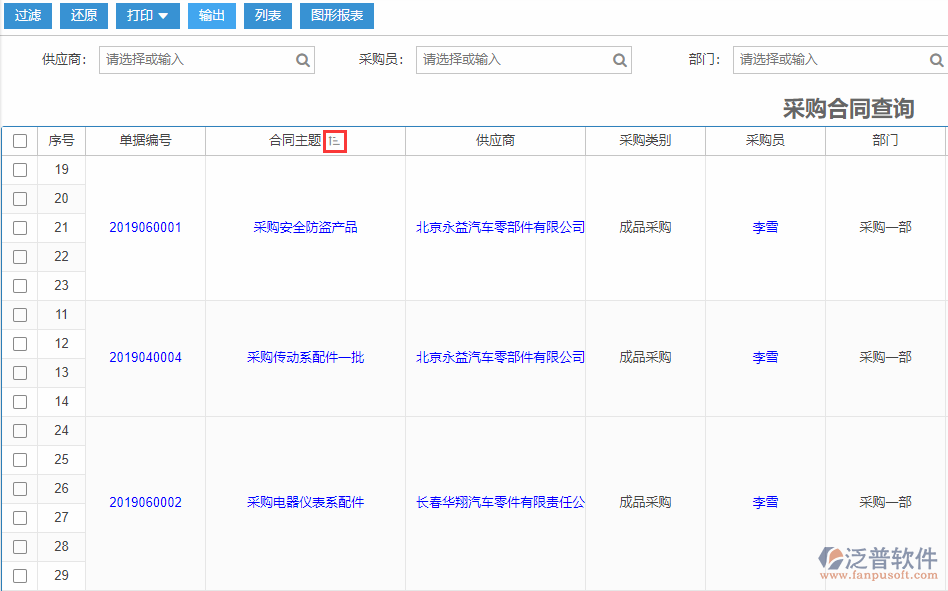Open the 供应商 selection combo box
Image resolution: width=948 pixels, height=591 pixels.
tap(190, 60)
